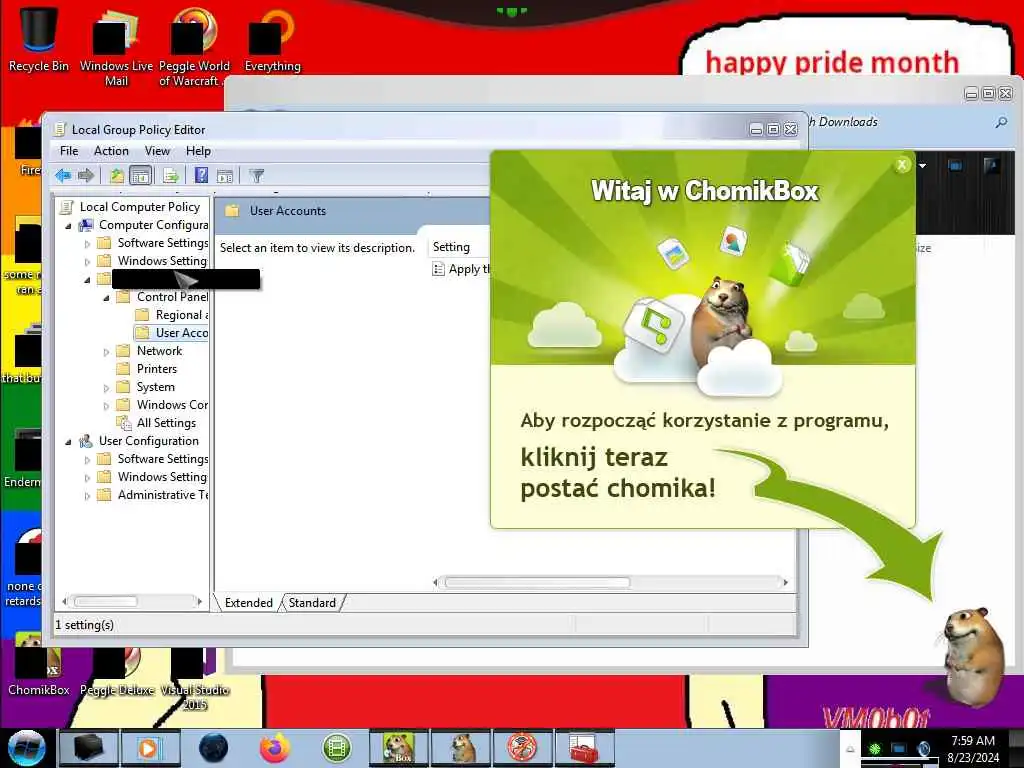The width and height of the screenshot is (1024, 768).
Task: Open the blue Help toolbar icon
Action: pos(201,175)
